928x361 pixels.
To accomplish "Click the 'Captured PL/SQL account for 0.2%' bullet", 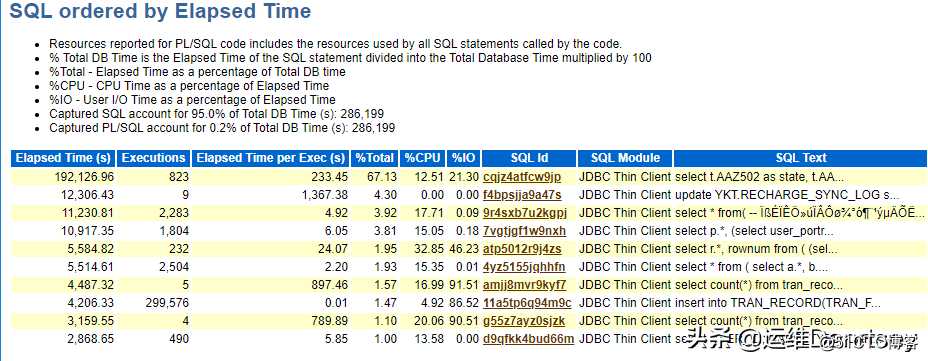I will click(x=223, y=128).
